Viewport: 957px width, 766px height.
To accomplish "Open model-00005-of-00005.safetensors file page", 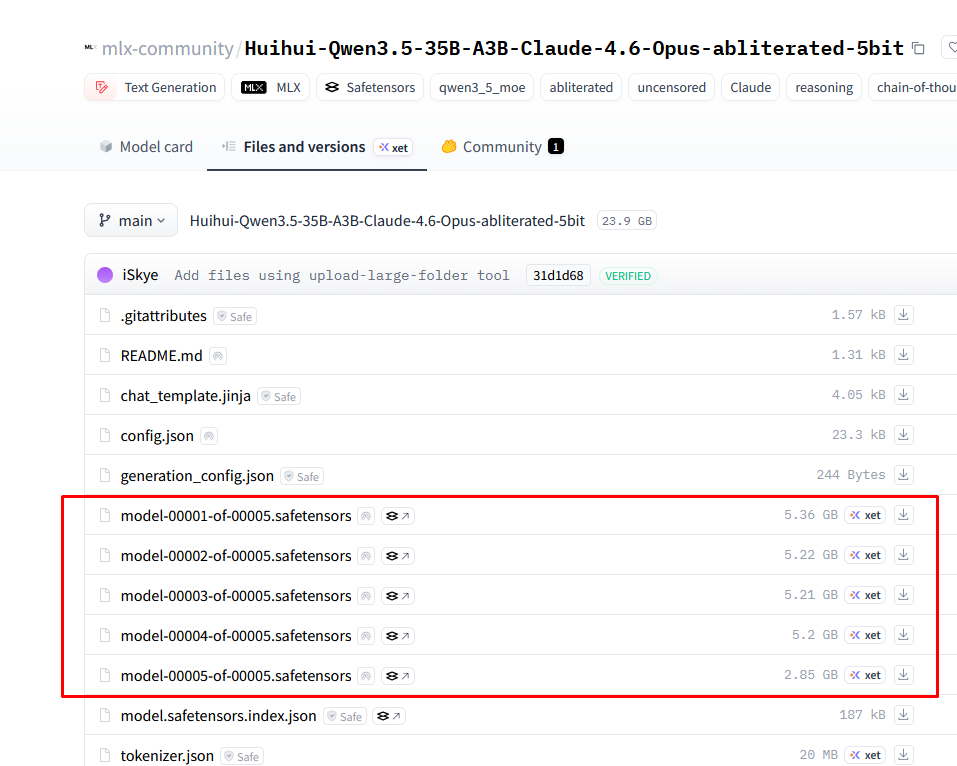I will pos(236,676).
